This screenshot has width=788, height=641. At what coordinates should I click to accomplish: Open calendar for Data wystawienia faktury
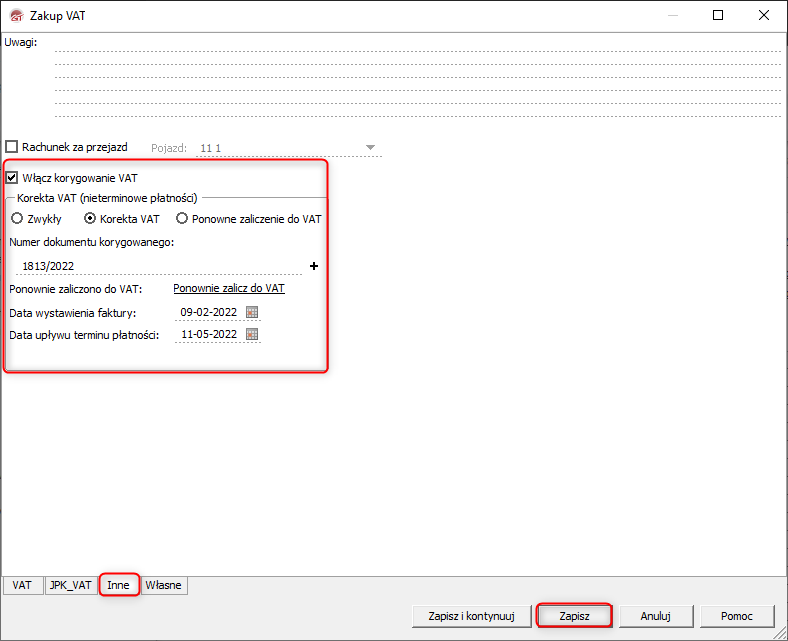tap(252, 312)
